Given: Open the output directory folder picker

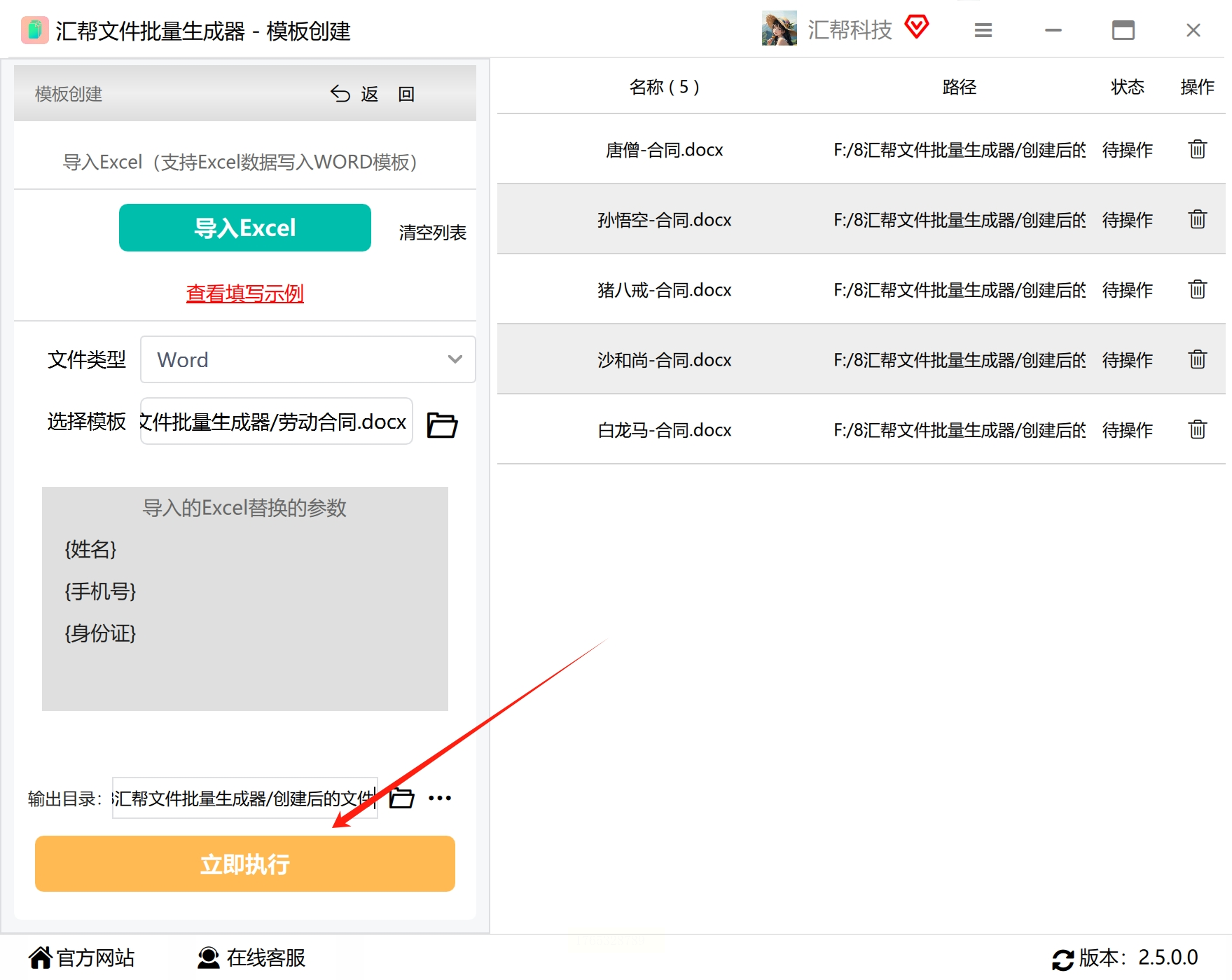Looking at the screenshot, I should pyautogui.click(x=401, y=798).
